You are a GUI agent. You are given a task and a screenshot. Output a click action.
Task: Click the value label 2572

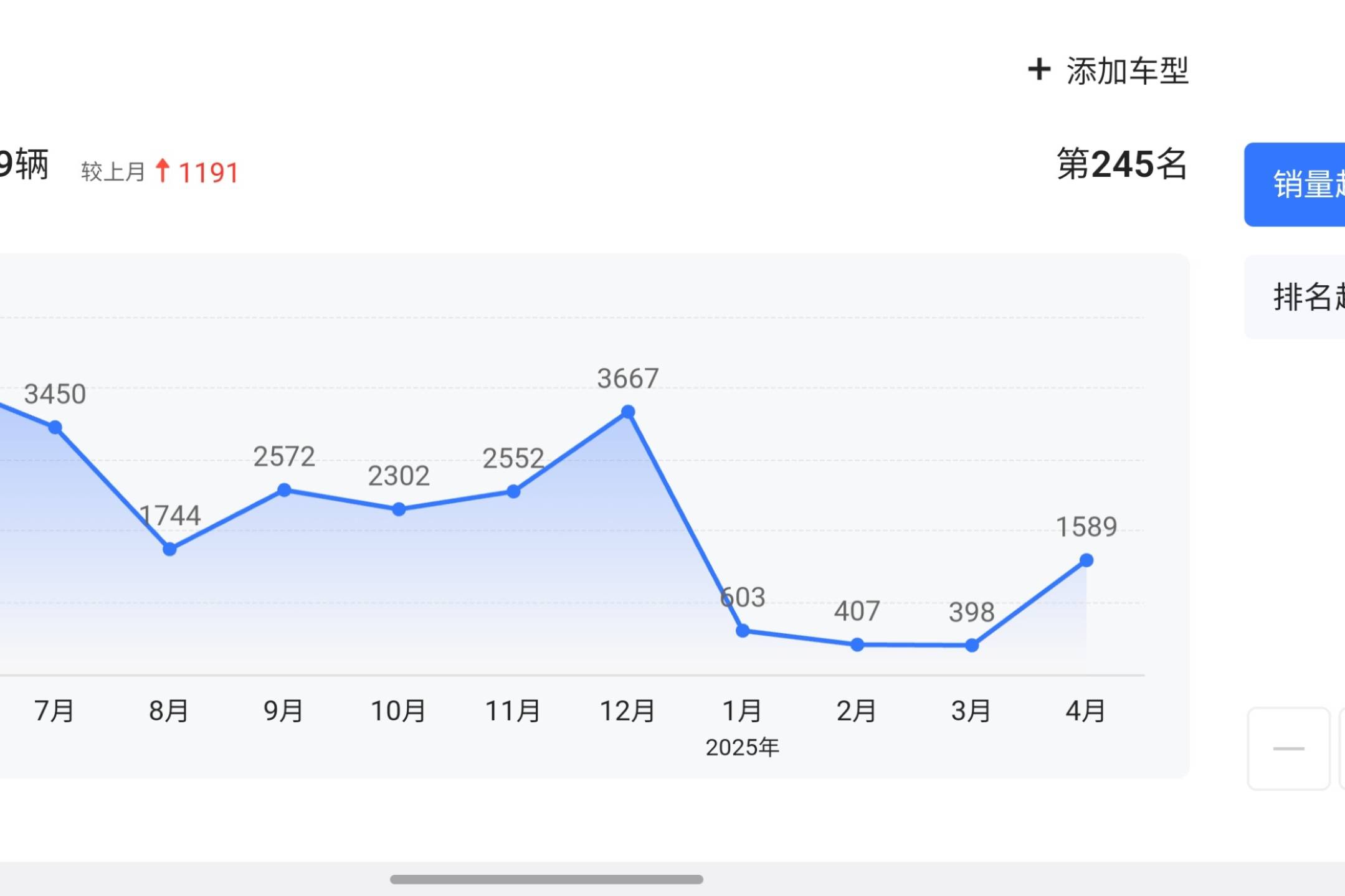point(284,457)
